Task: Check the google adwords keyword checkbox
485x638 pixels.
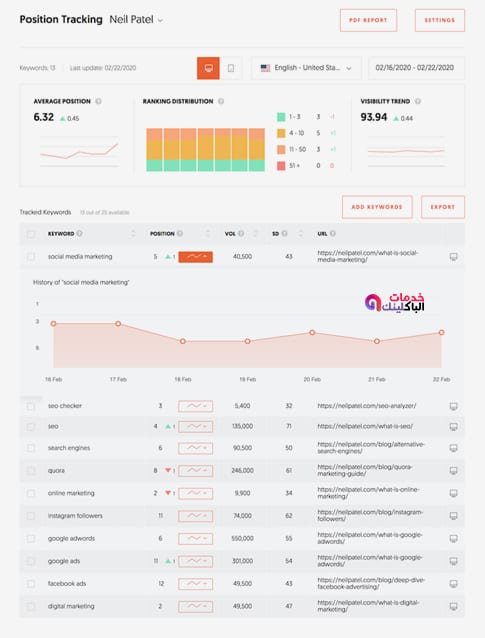Action: (31, 539)
